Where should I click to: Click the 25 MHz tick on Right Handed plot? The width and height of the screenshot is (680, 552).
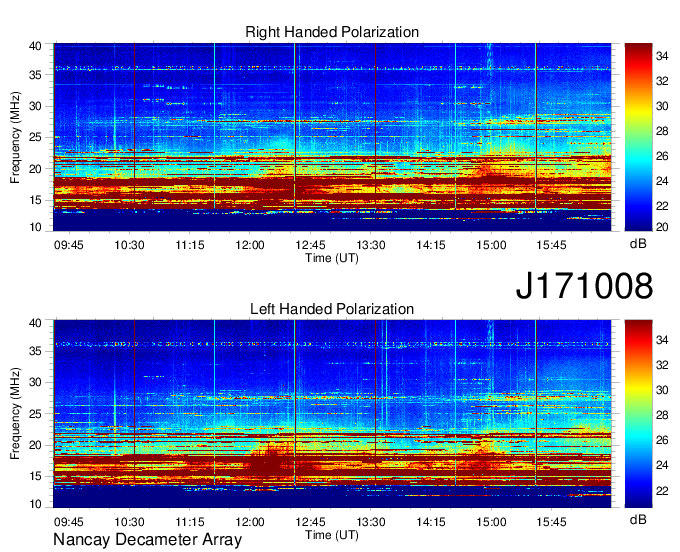pos(35,137)
